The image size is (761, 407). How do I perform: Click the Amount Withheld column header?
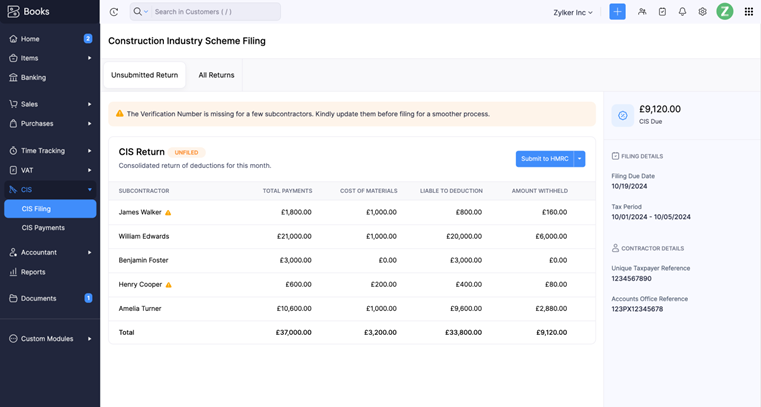[539, 191]
